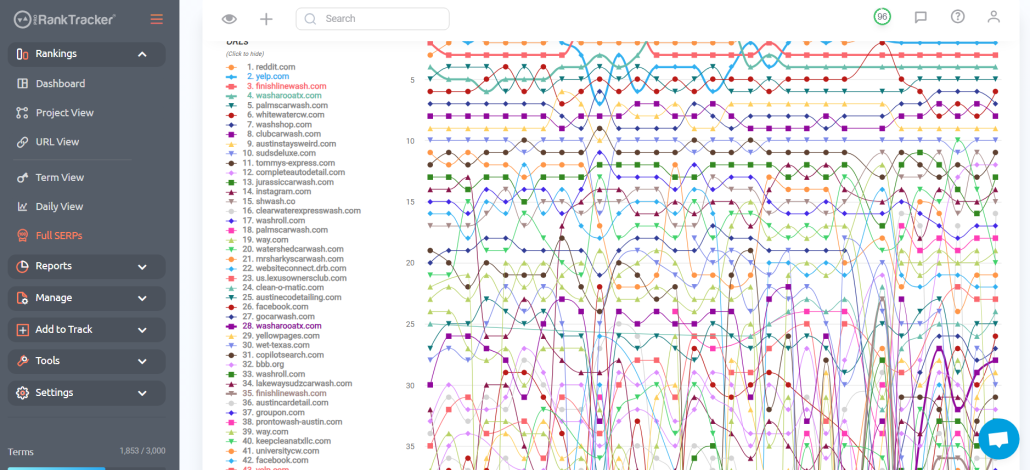Expand the Tools section chevron
Viewport: 1030px width, 470px height.
coord(142,361)
